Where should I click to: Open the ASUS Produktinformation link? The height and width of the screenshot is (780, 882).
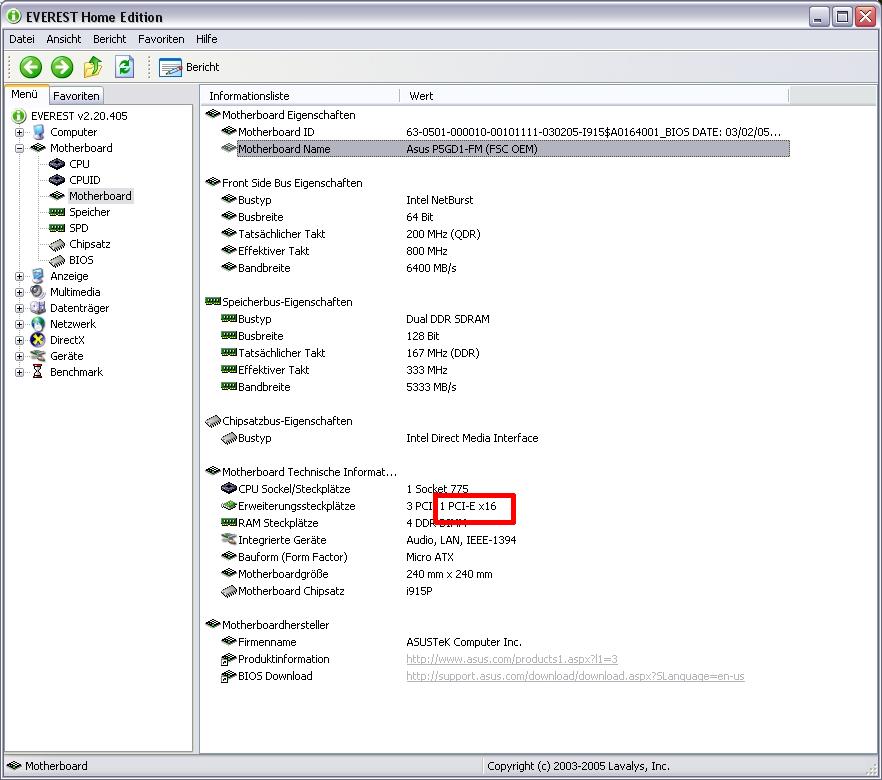pos(511,659)
